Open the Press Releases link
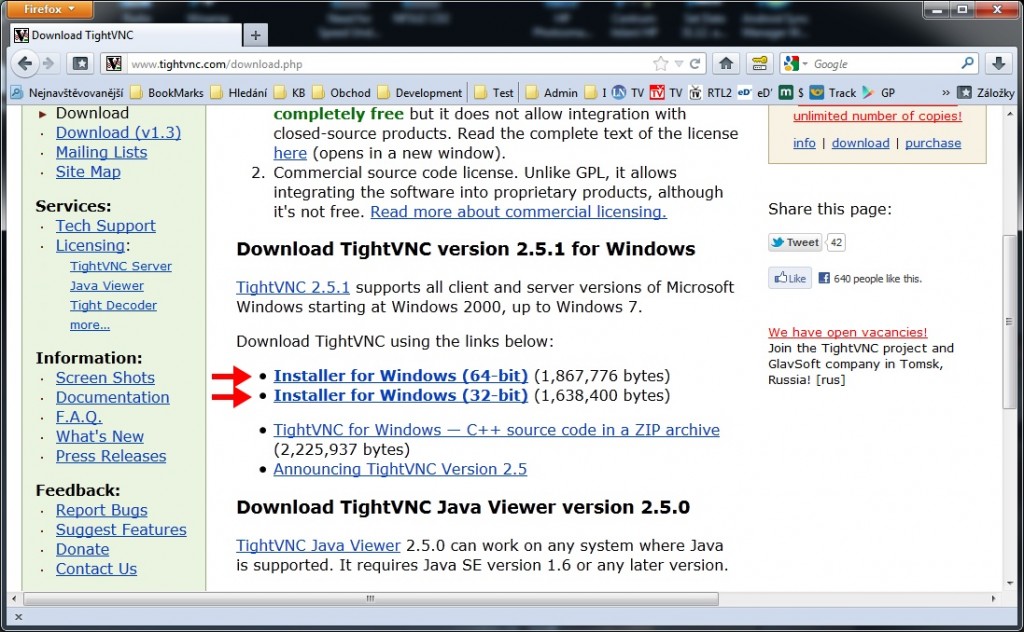Viewport: 1024px width, 632px height. pos(110,456)
